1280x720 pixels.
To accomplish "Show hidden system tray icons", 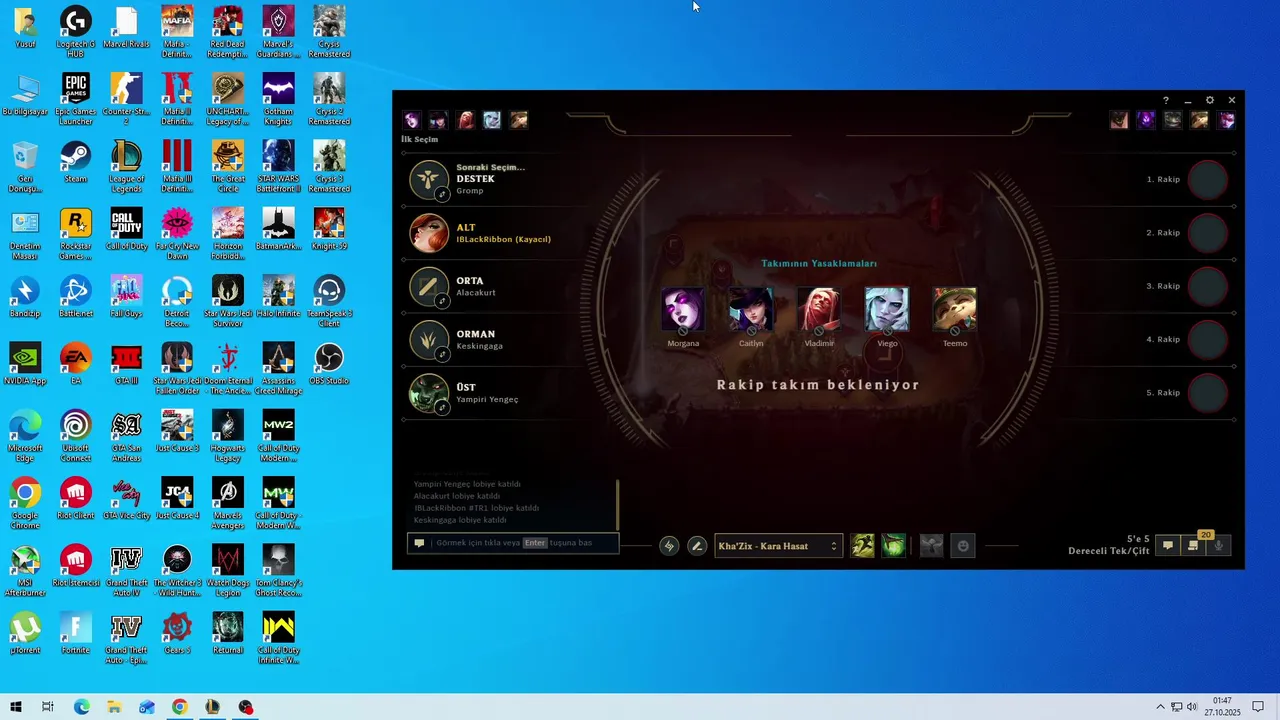I will [1160, 707].
